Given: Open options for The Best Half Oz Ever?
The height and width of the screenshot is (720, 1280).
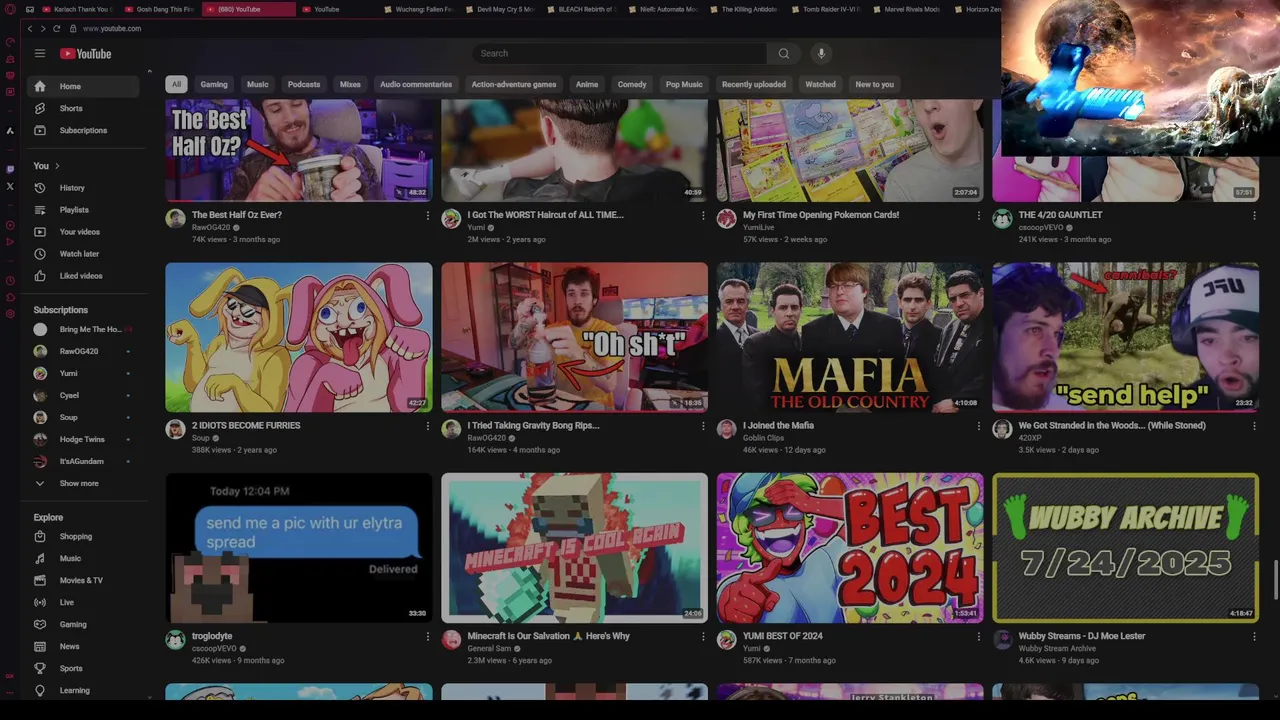Looking at the screenshot, I should [x=427, y=215].
